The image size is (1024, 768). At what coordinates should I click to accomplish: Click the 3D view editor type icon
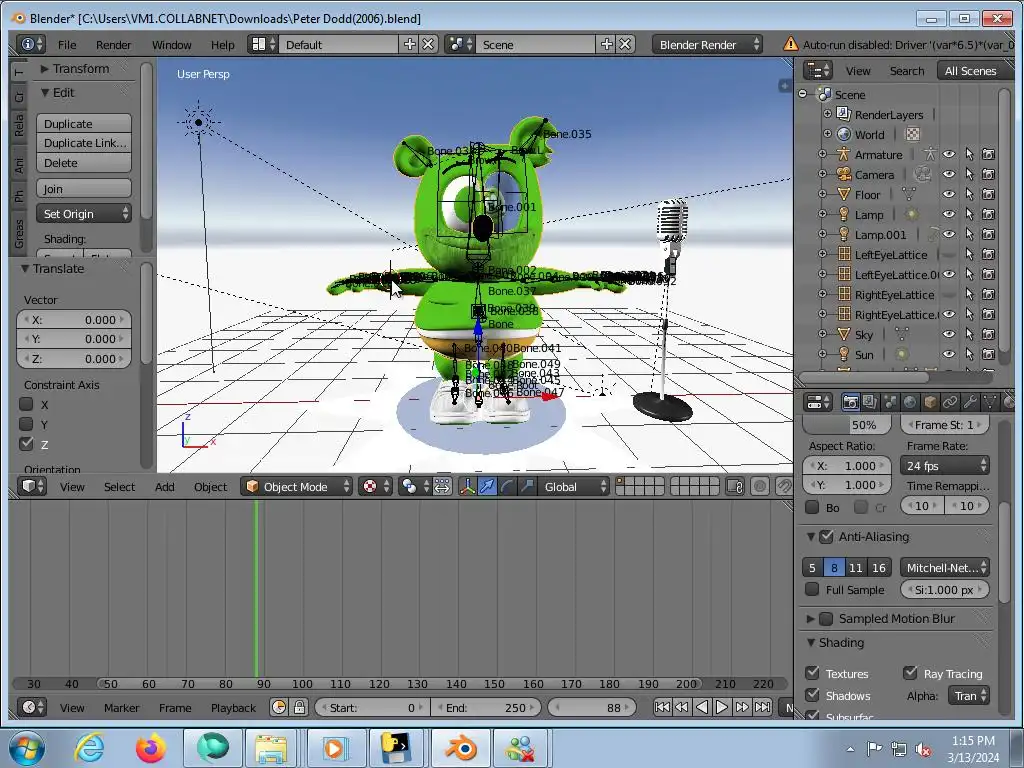pyautogui.click(x=31, y=487)
